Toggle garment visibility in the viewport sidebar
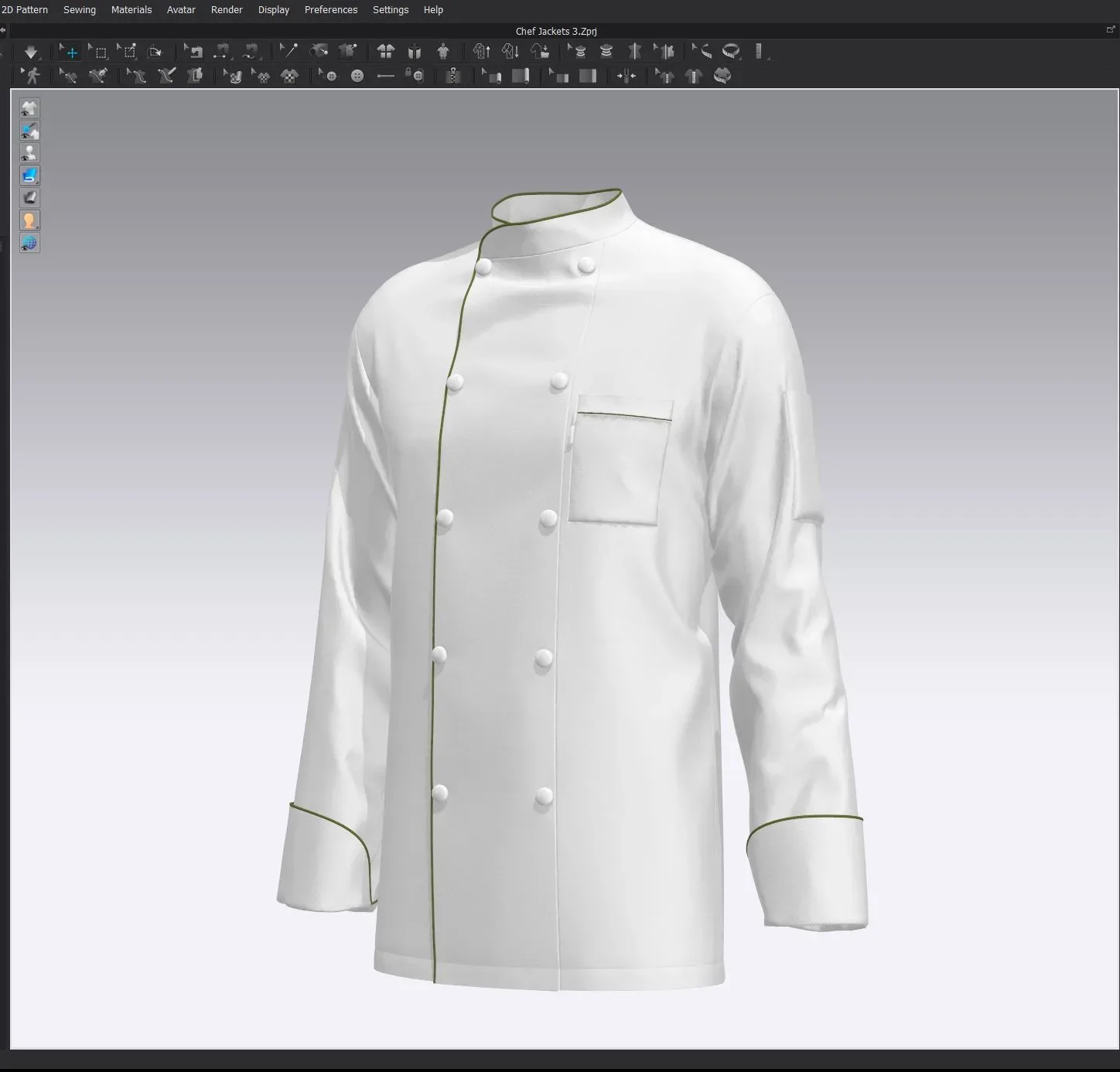This screenshot has height=1072, width=1120. [29, 108]
